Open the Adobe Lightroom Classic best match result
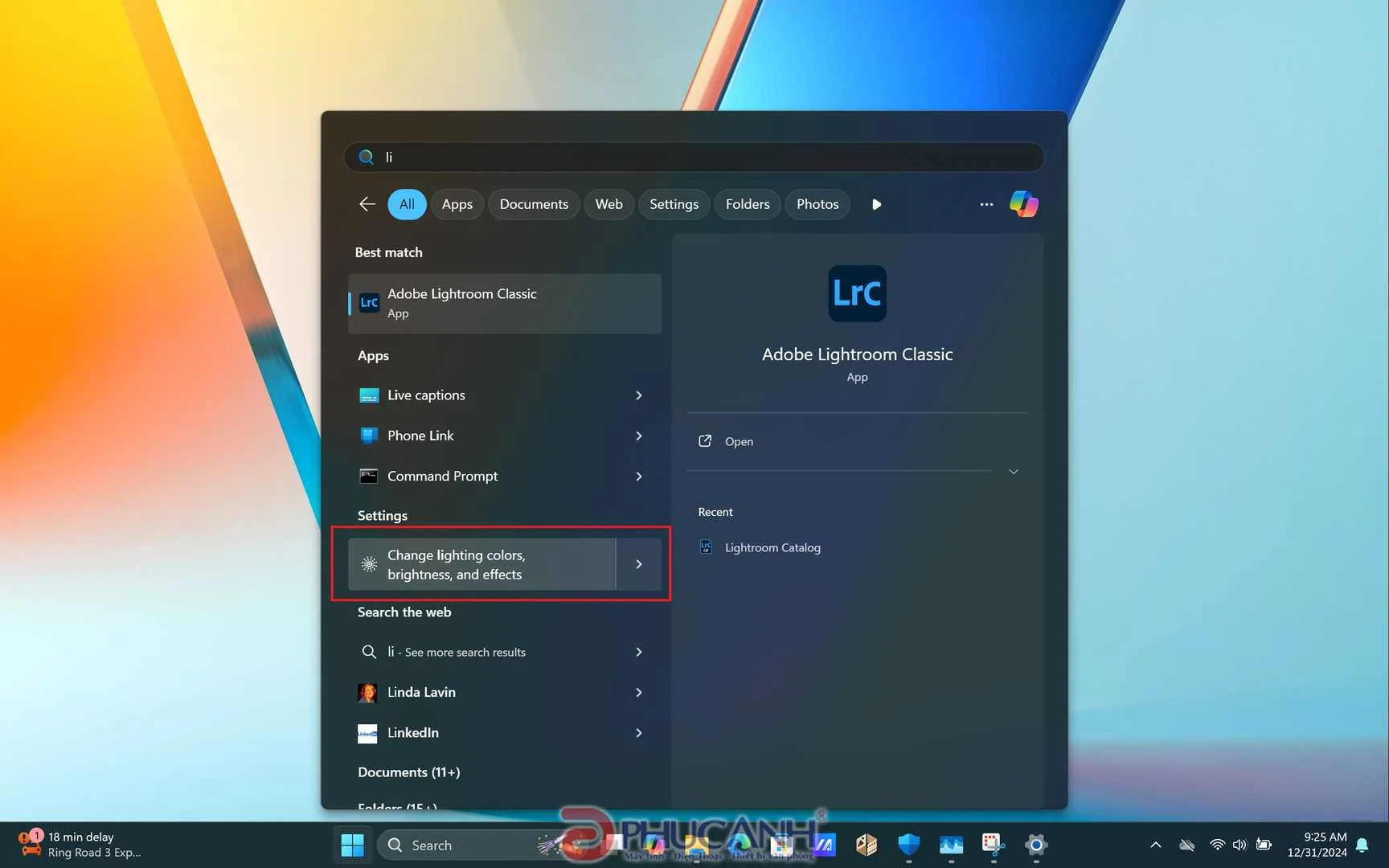 pos(505,304)
